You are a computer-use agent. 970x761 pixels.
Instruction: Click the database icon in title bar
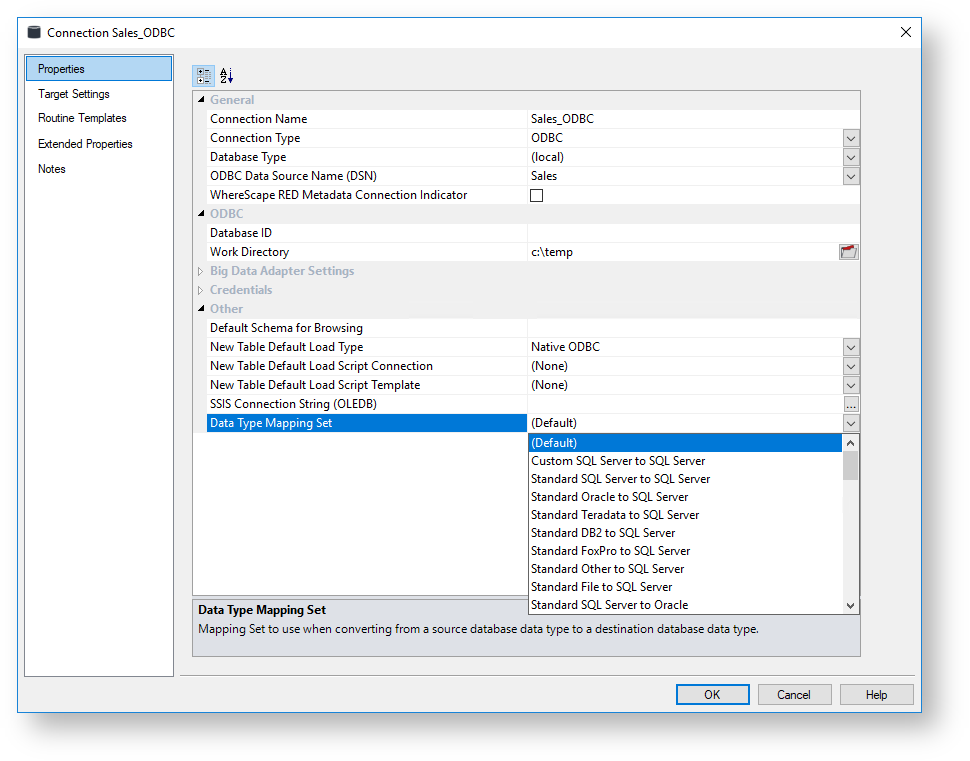pos(34,32)
